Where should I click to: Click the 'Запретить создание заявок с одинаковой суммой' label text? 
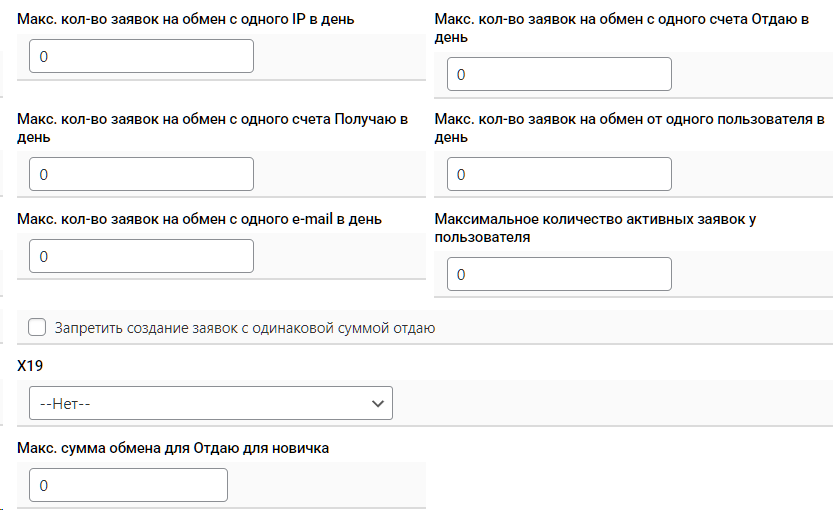pyautogui.click(x=245, y=328)
